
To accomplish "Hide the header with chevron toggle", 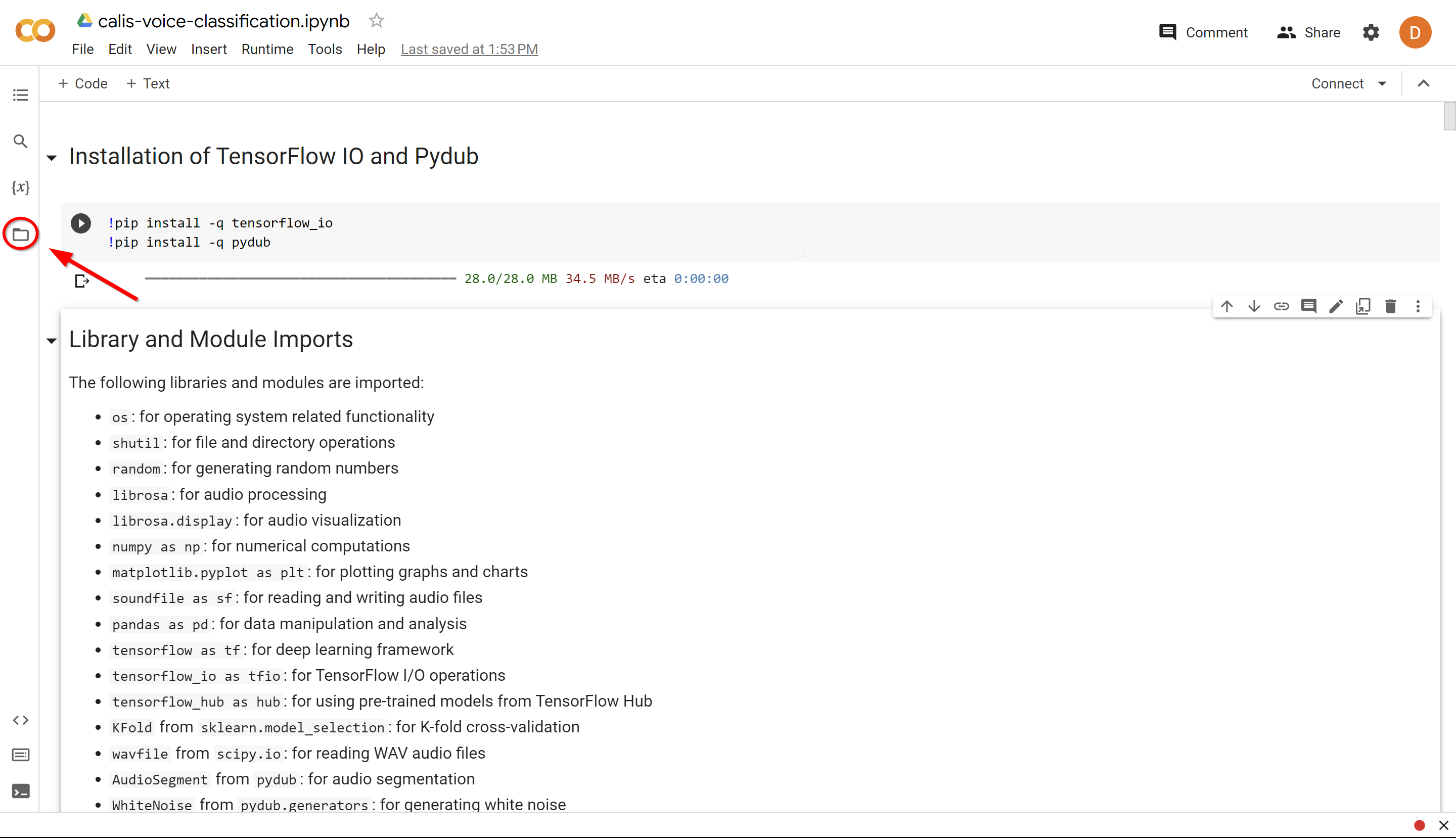I will [x=1423, y=83].
